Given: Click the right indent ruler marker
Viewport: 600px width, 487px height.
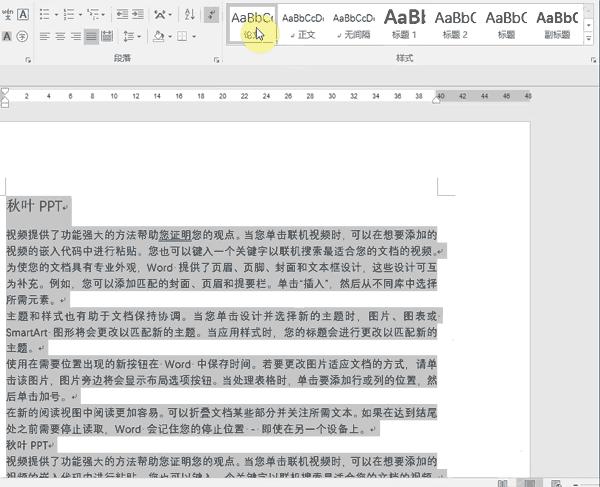Looking at the screenshot, I should click(436, 100).
